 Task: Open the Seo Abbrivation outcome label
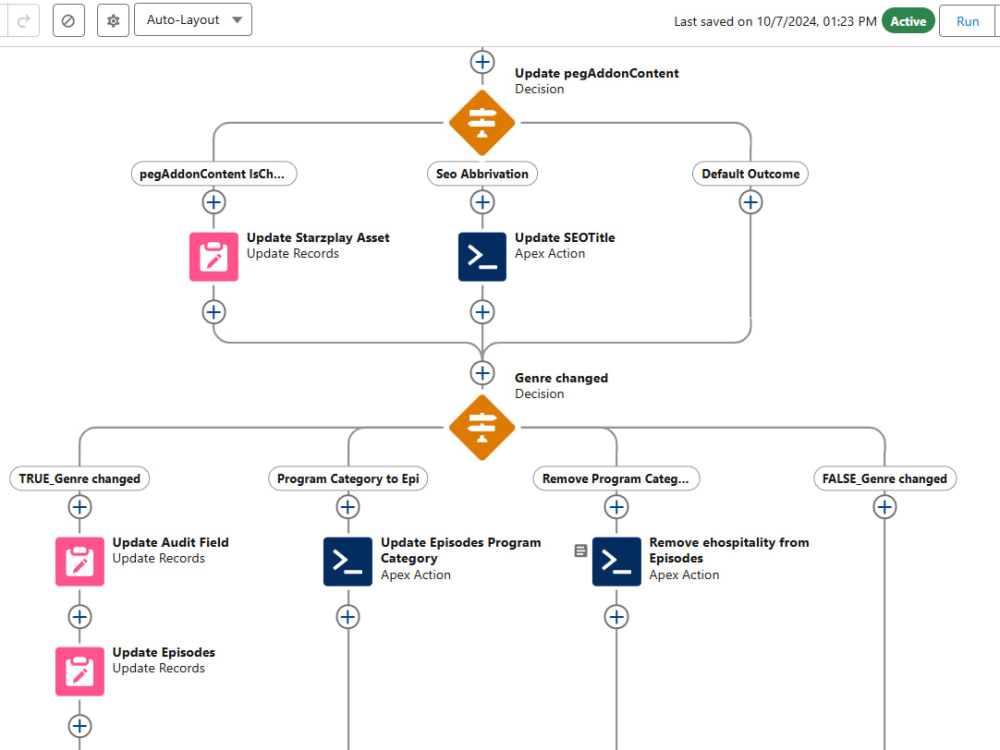coord(482,173)
